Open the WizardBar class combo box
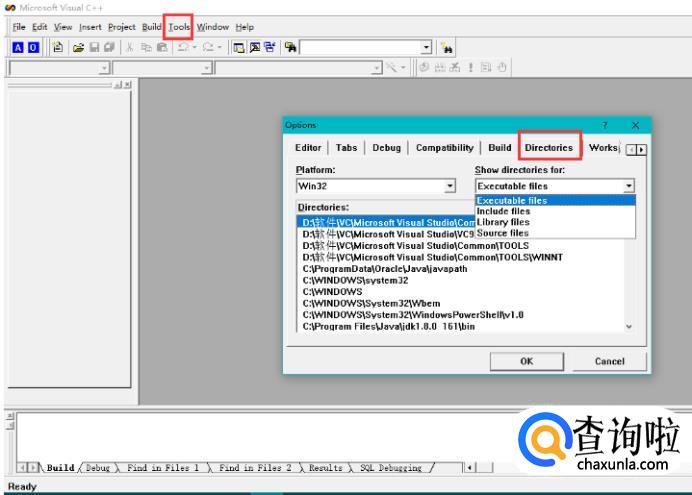Image resolution: width=692 pixels, height=495 pixels. tap(104, 68)
